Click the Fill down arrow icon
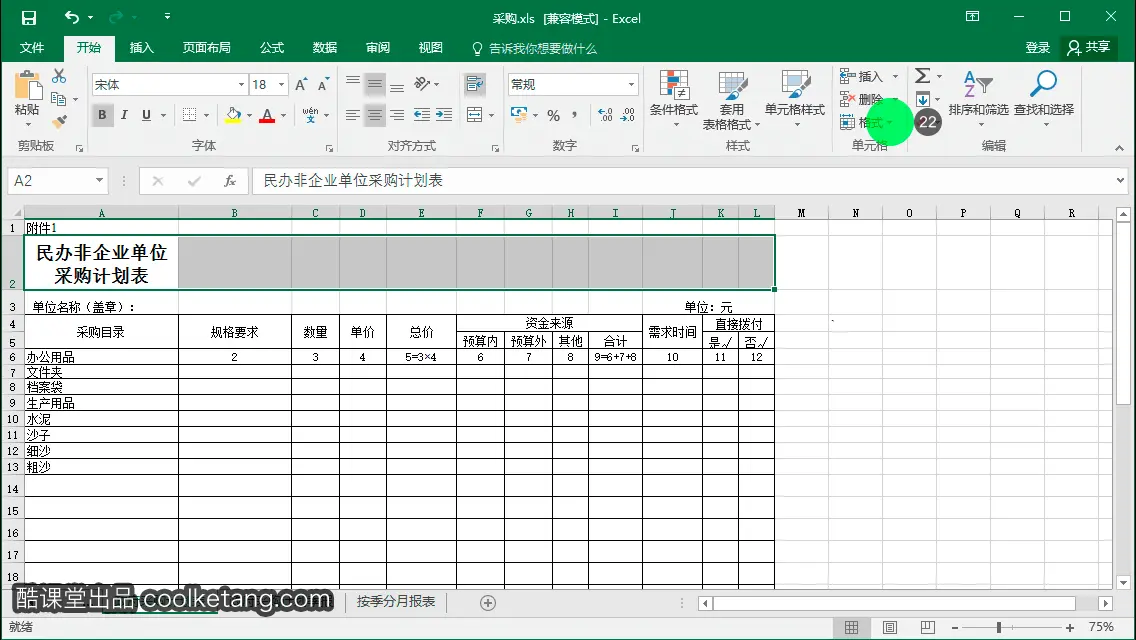1136x640 pixels. [922, 99]
